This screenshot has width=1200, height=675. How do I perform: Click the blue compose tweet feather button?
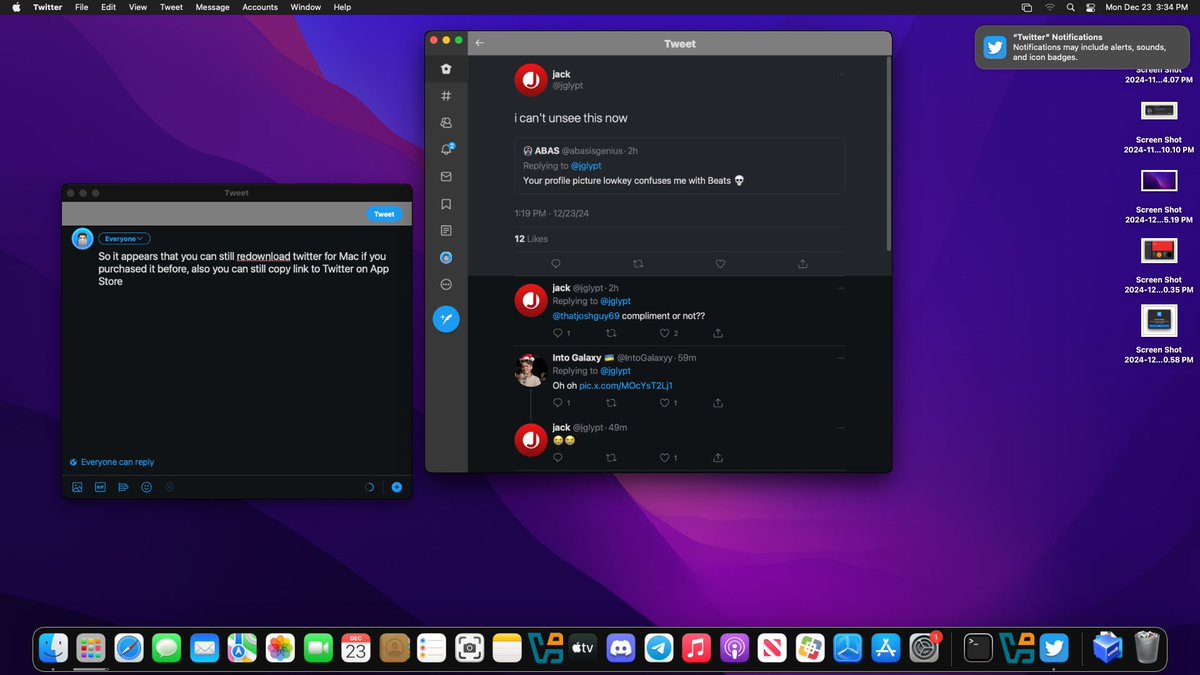(x=446, y=319)
